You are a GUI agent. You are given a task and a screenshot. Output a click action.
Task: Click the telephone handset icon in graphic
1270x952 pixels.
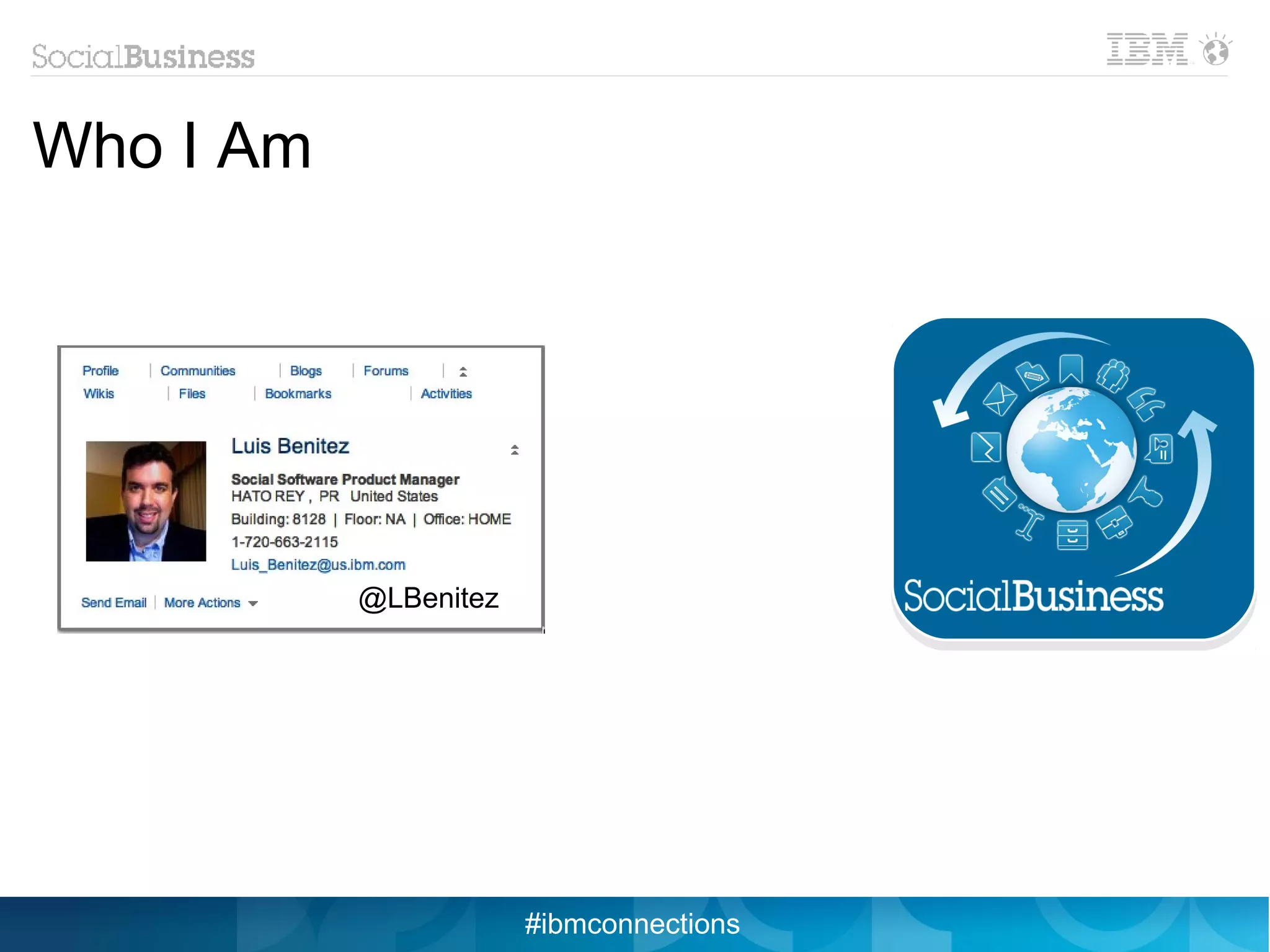click(1145, 403)
